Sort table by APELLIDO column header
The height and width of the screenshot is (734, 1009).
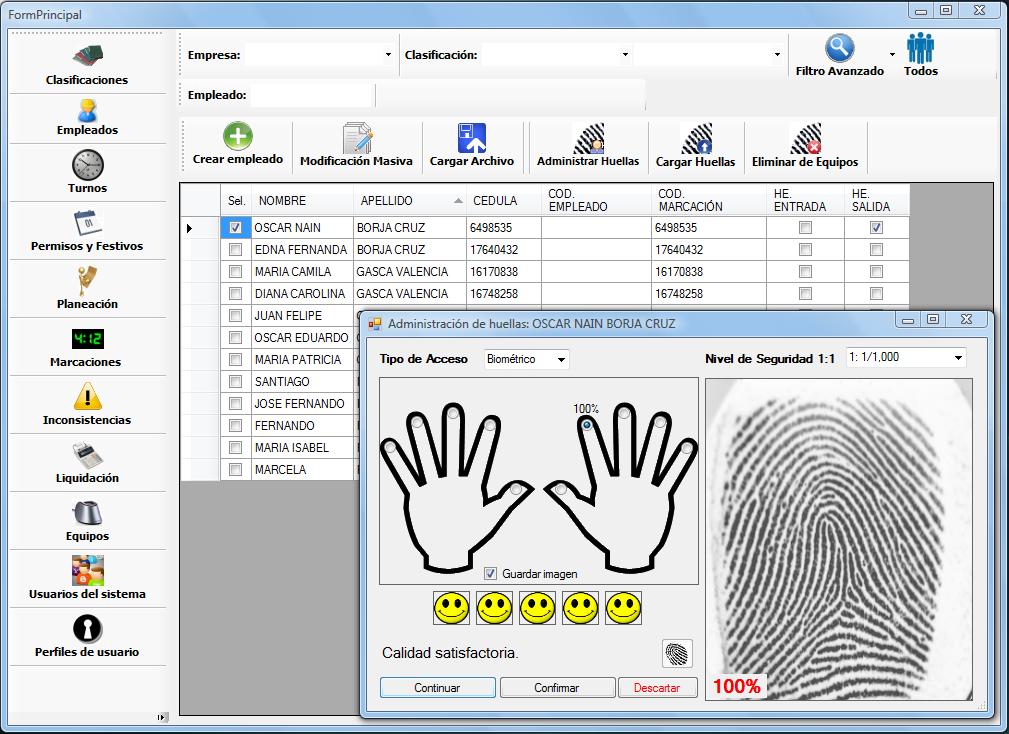410,201
